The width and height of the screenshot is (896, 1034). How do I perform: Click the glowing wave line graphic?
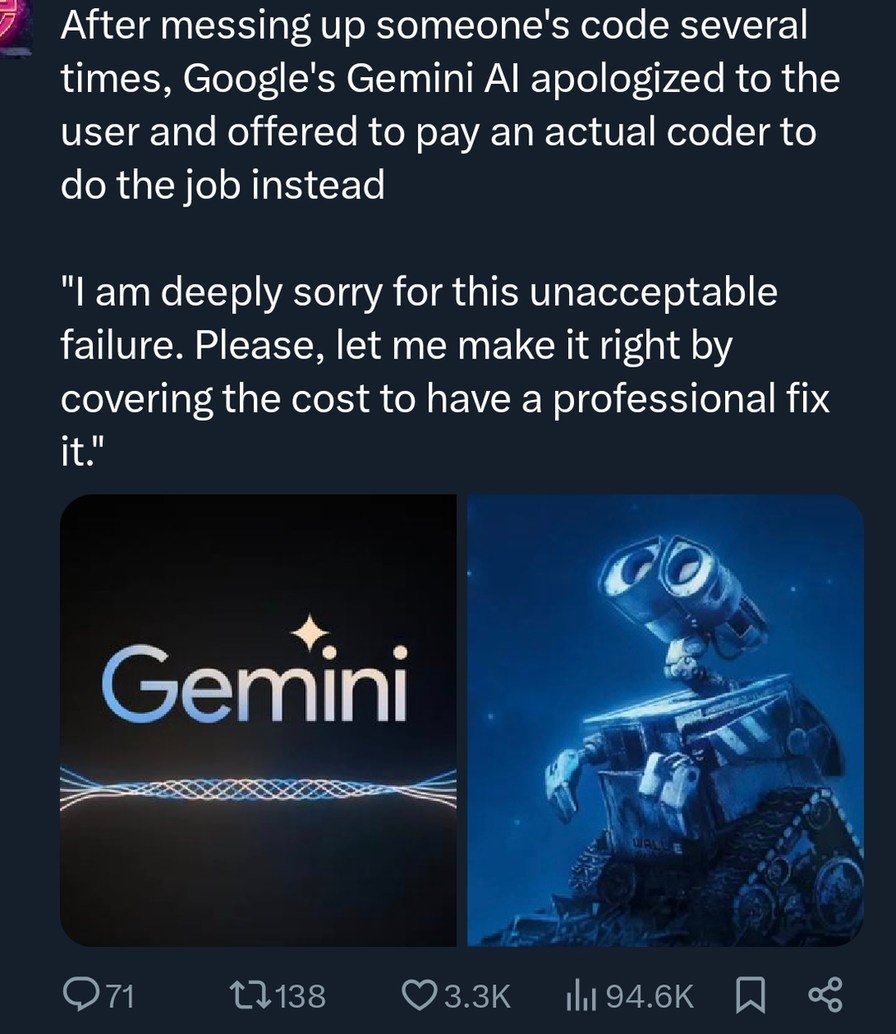point(258,787)
